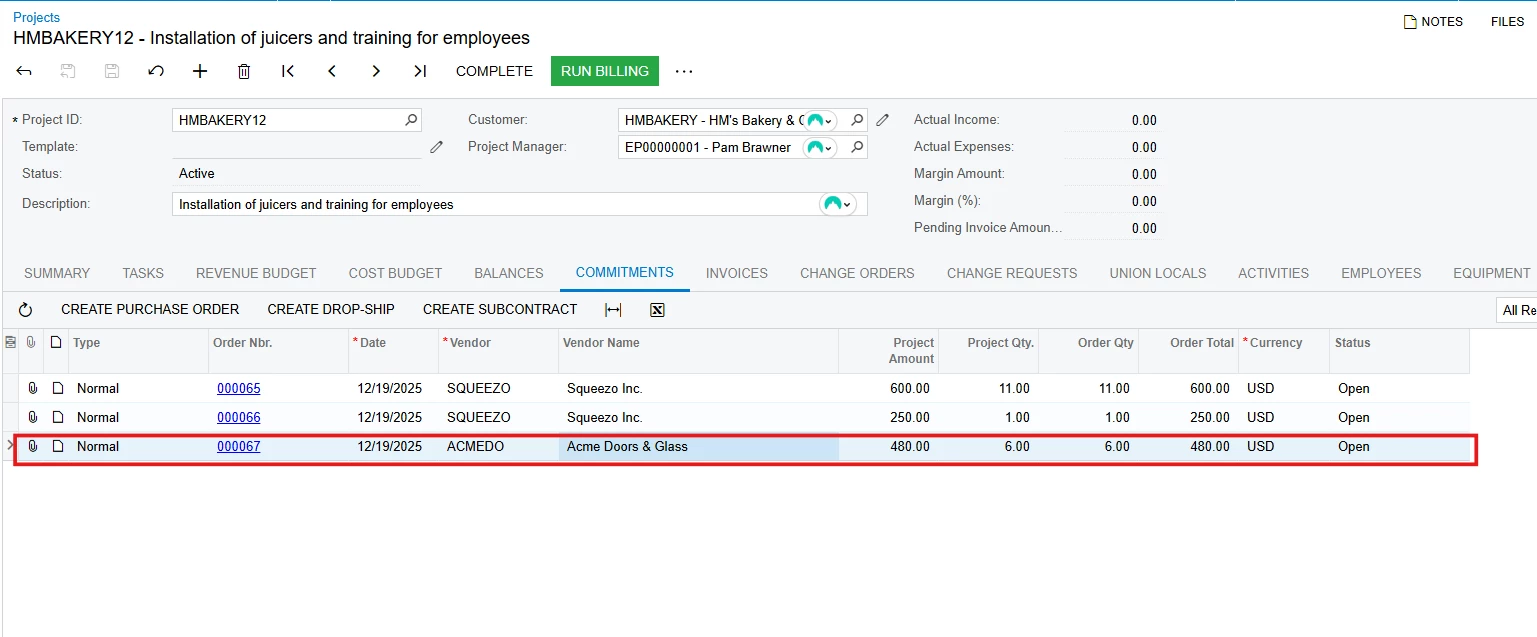The width and height of the screenshot is (1537, 637).
Task: Go to last record icon
Action: point(420,71)
